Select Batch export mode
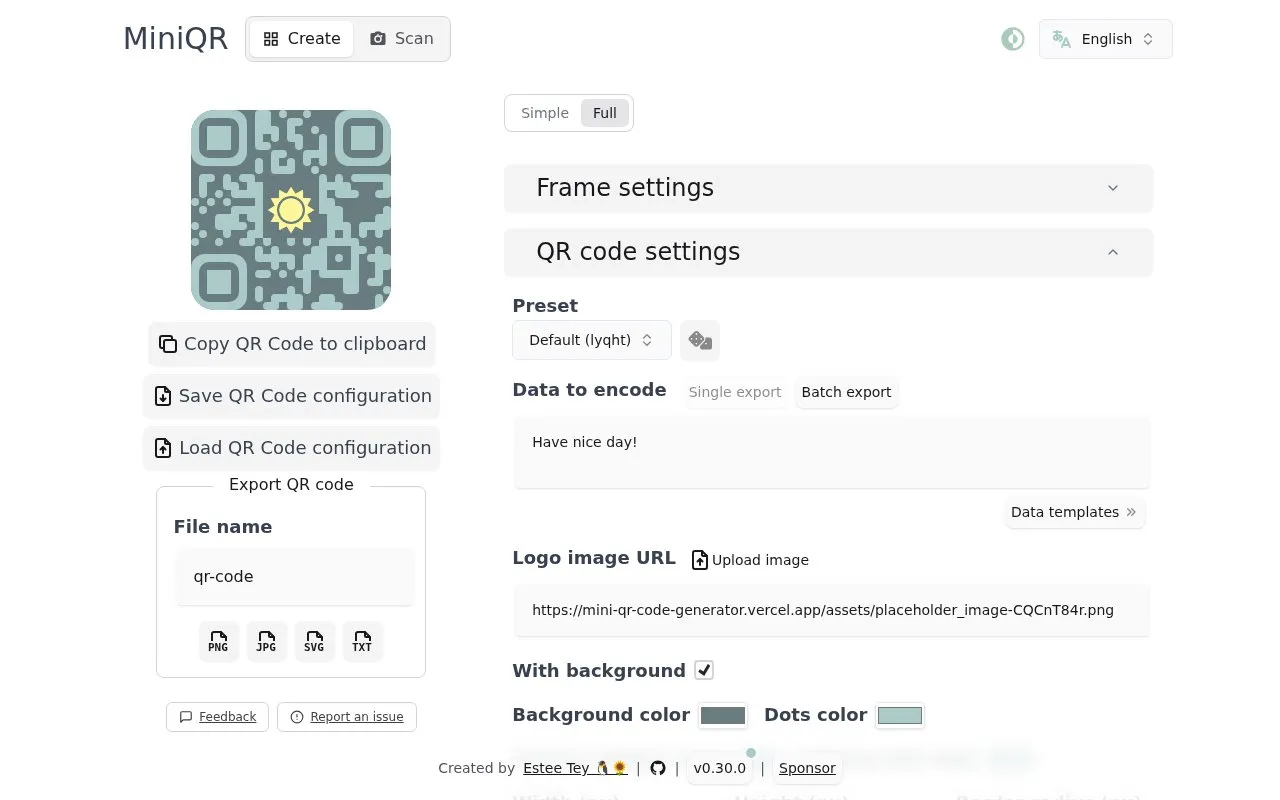The height and width of the screenshot is (800, 1280). point(846,392)
